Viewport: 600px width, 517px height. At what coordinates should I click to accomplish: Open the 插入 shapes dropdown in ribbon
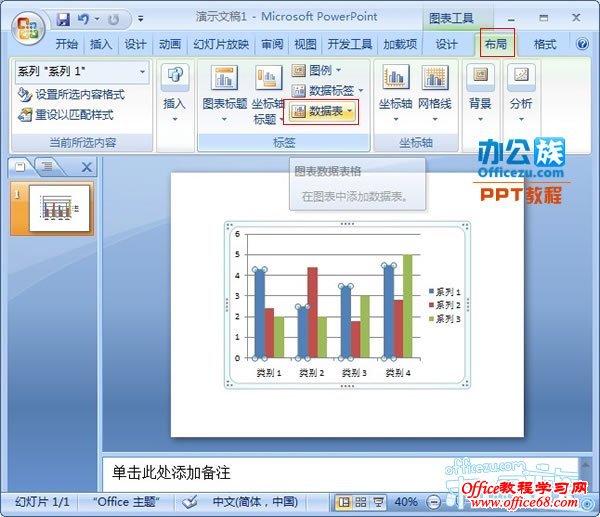tap(175, 94)
